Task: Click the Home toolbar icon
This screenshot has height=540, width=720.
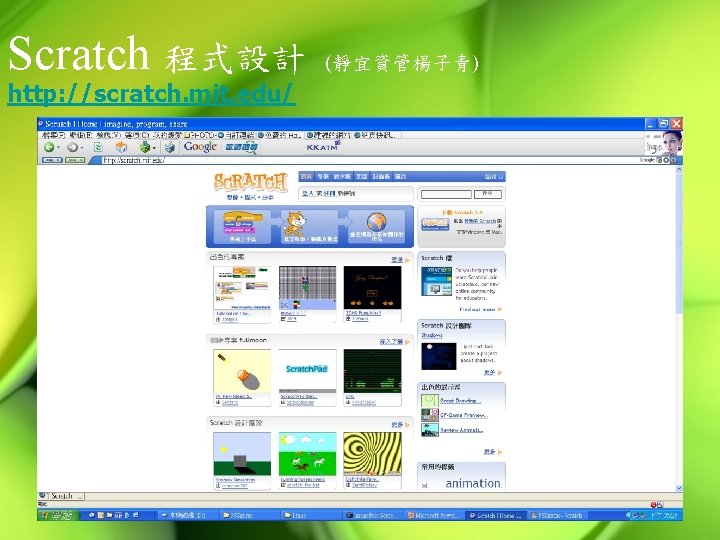Action: [x=121, y=147]
